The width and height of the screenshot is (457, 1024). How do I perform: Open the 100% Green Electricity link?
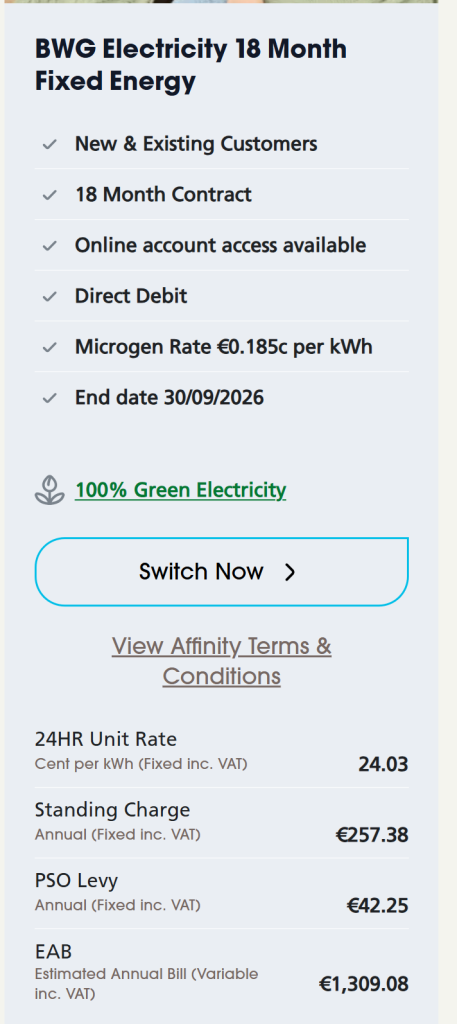[x=180, y=490]
